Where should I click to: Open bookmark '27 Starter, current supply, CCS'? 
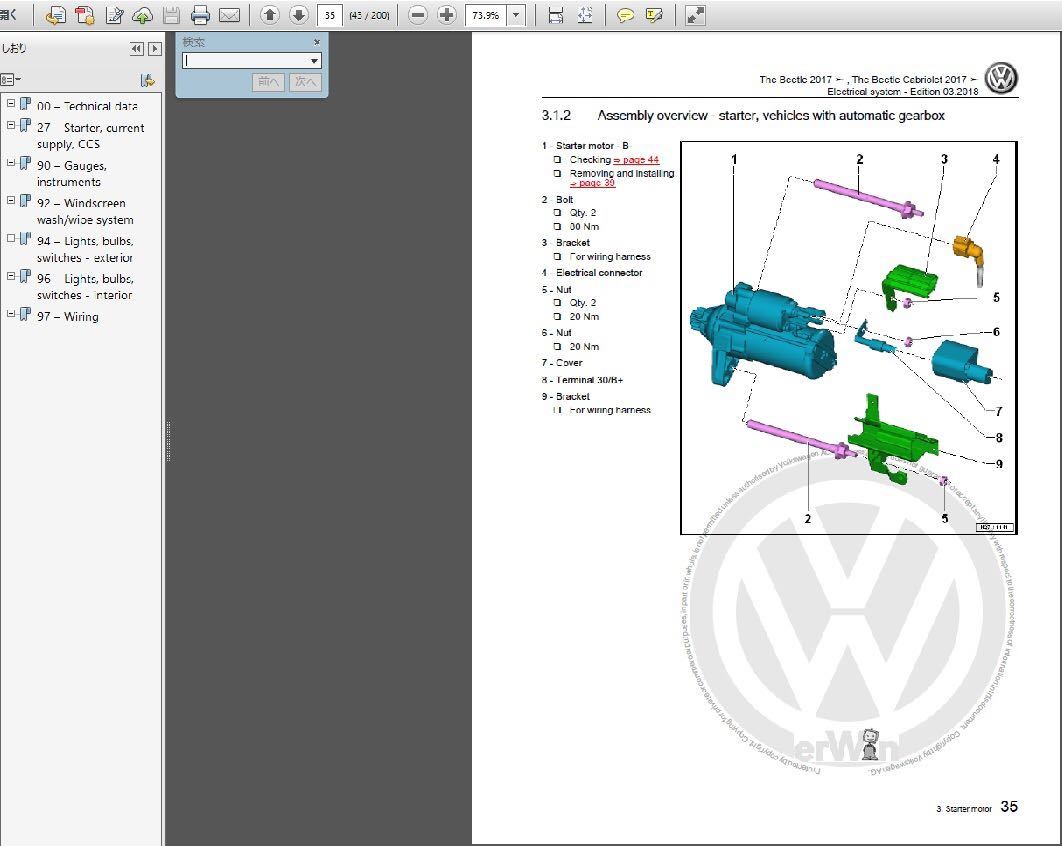coord(91,135)
